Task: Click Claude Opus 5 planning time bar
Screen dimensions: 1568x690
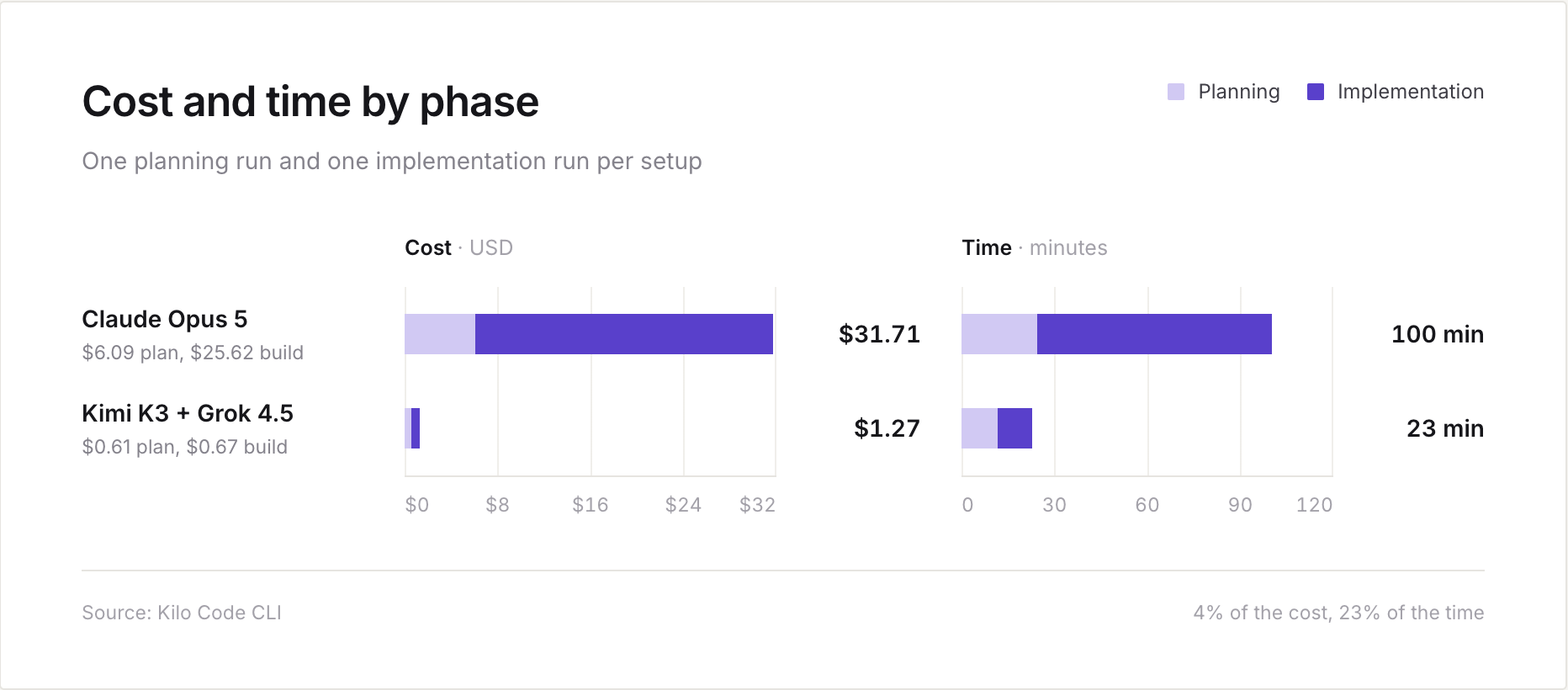Action: [x=999, y=334]
